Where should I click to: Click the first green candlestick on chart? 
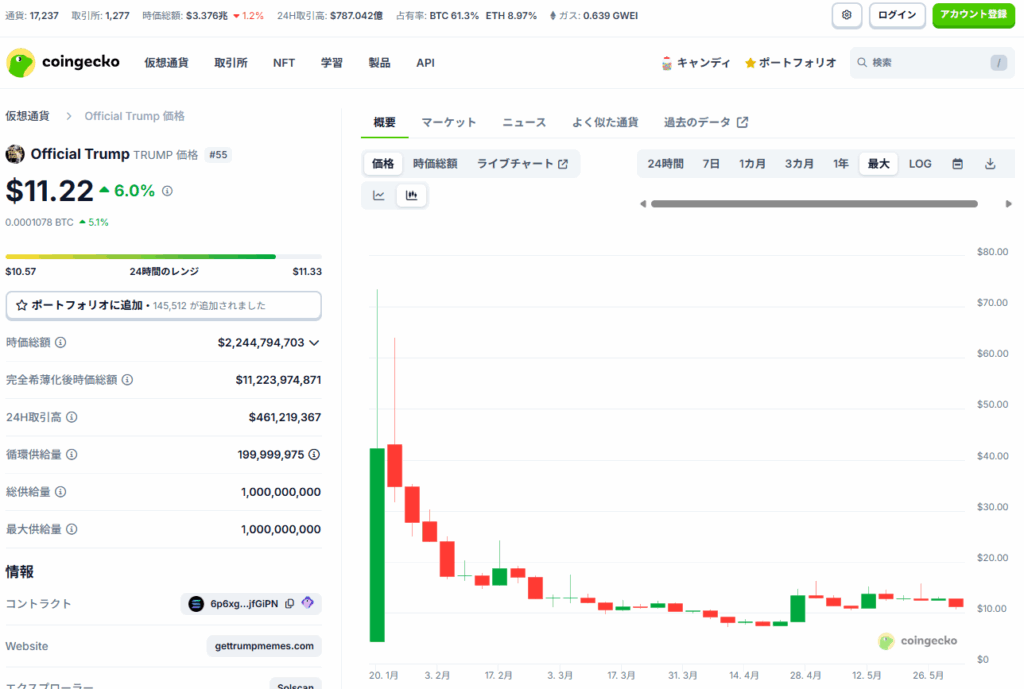(x=377, y=545)
